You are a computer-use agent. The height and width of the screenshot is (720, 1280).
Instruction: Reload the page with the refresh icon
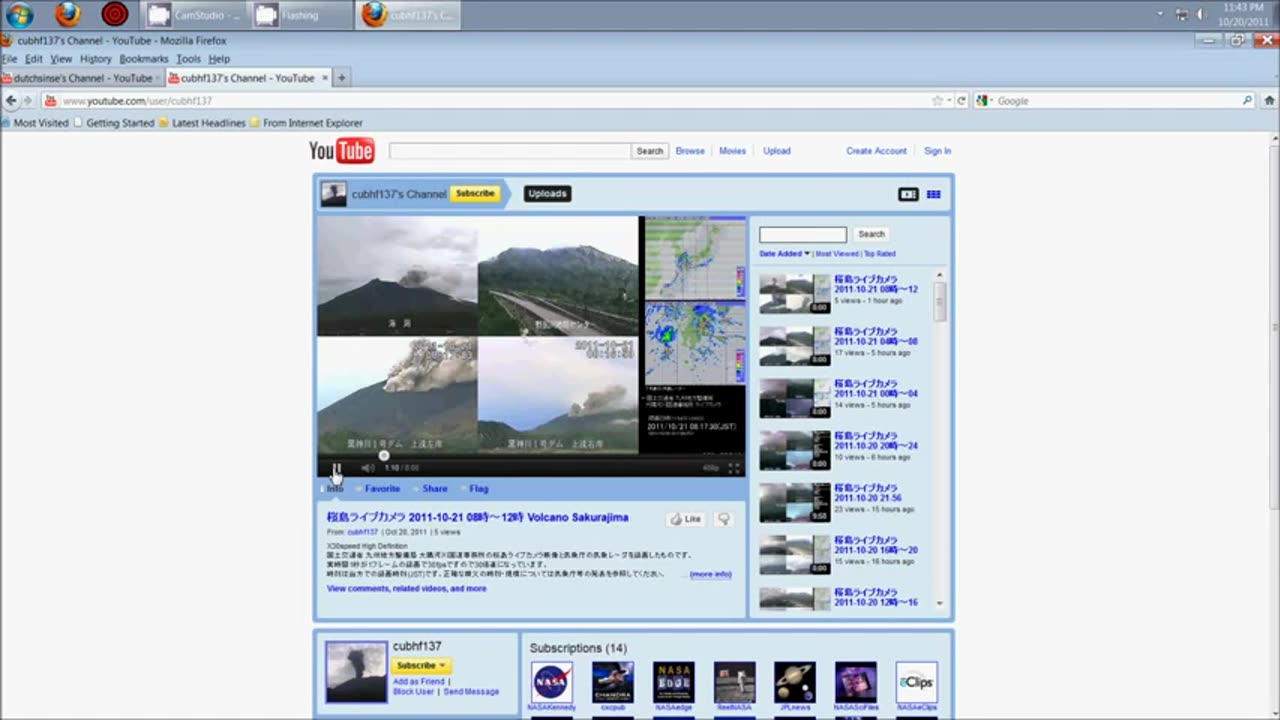click(x=961, y=101)
